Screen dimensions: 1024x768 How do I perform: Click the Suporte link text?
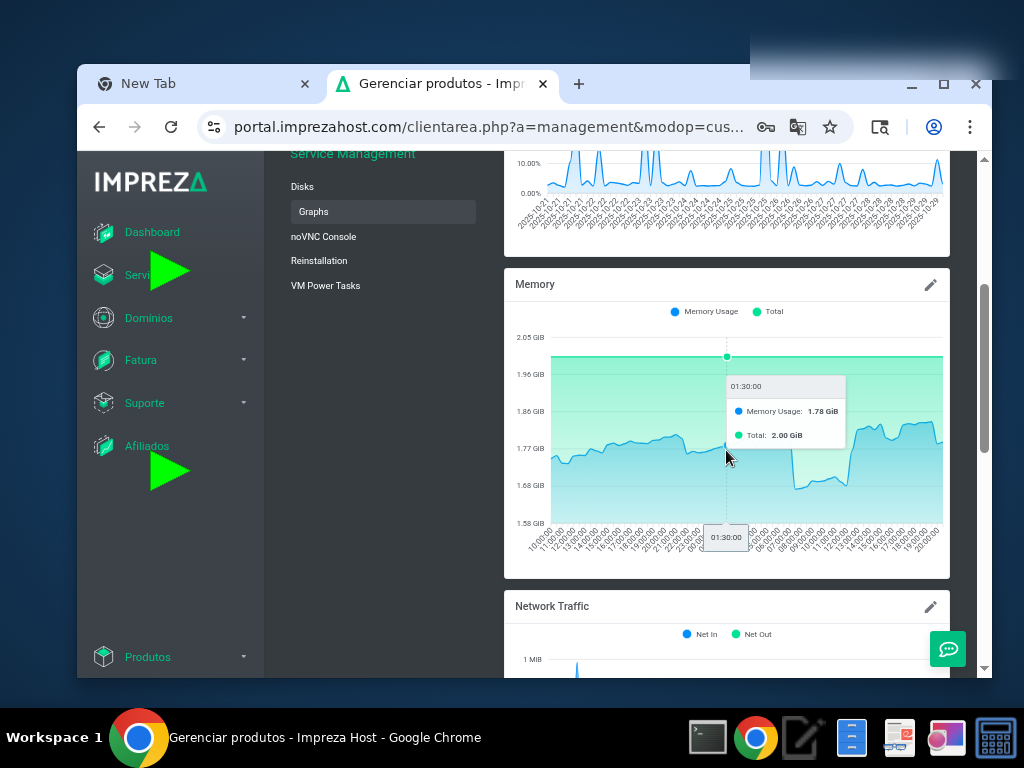(x=144, y=403)
